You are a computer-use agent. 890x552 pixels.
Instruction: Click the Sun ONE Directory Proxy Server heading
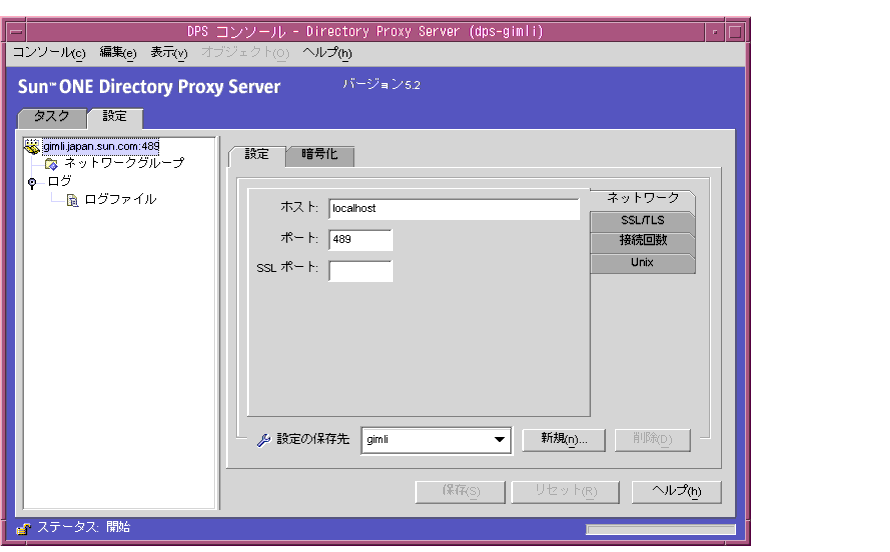click(x=149, y=87)
